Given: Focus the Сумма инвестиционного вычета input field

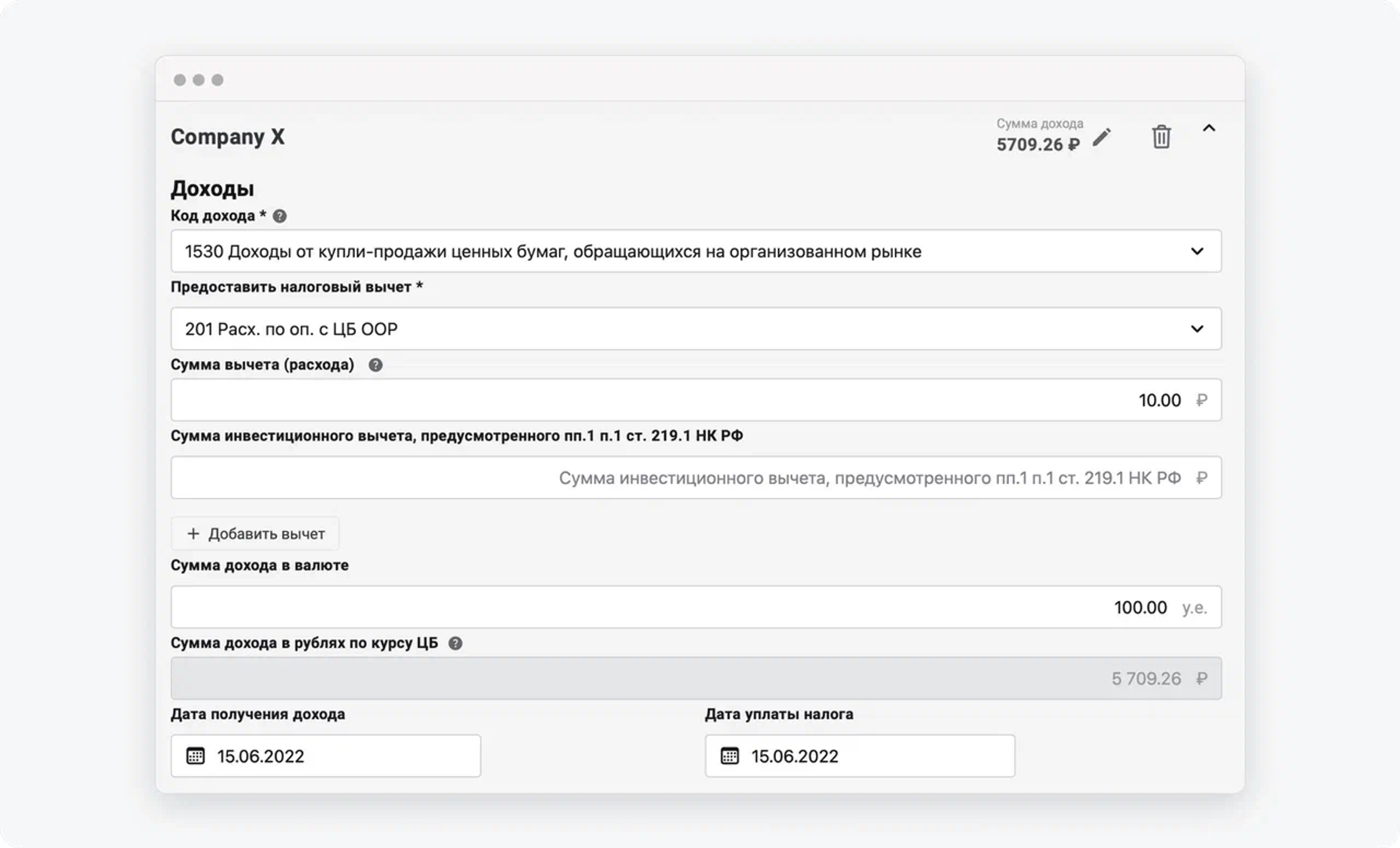Looking at the screenshot, I should [x=696, y=477].
